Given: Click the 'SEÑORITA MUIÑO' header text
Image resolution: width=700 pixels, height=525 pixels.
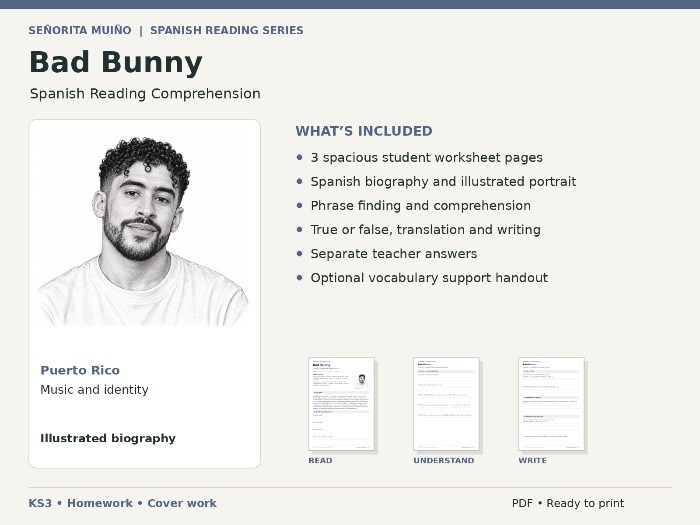Looking at the screenshot, I should [x=80, y=30].
